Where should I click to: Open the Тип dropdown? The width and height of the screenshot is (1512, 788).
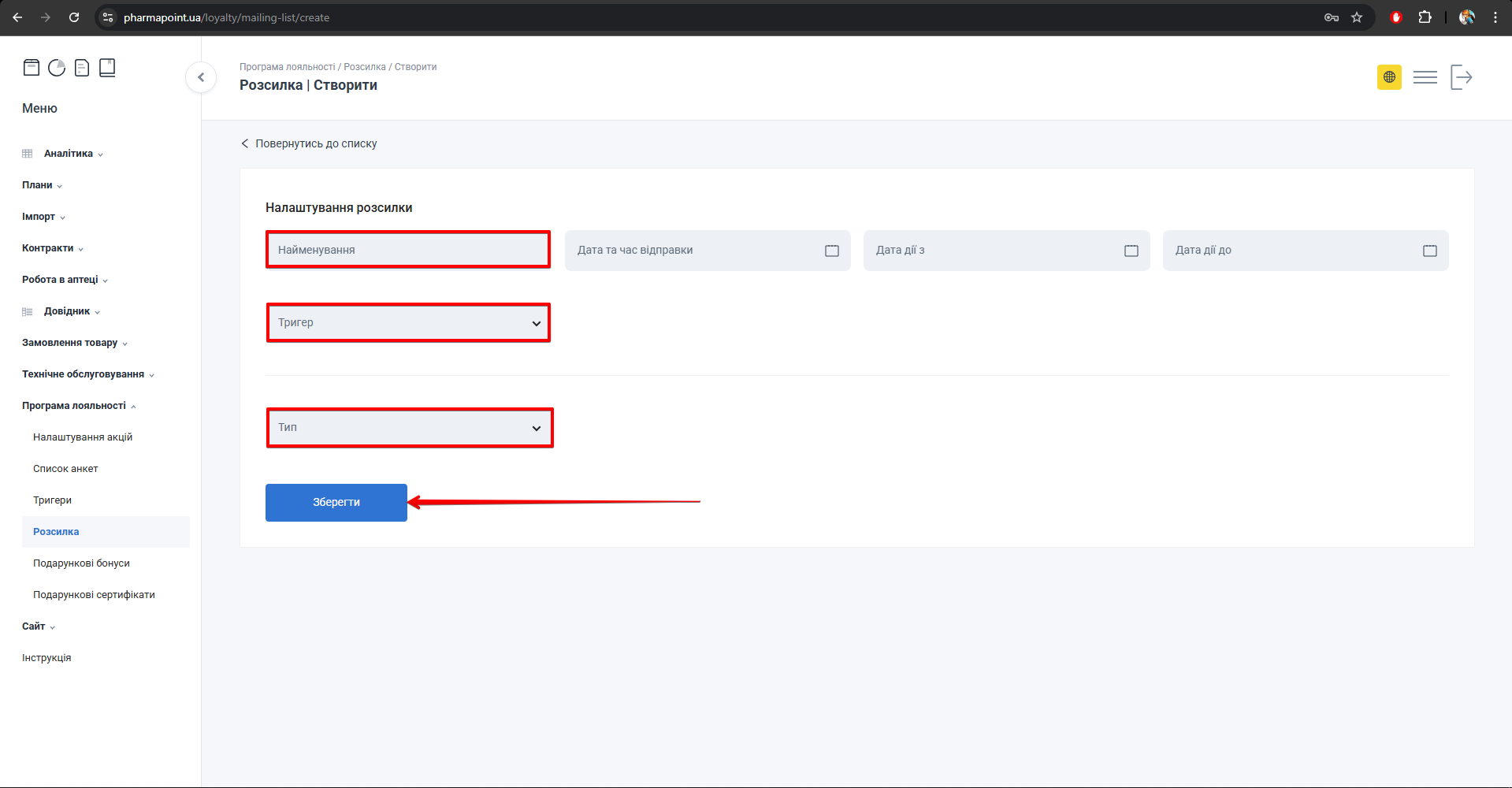click(410, 428)
